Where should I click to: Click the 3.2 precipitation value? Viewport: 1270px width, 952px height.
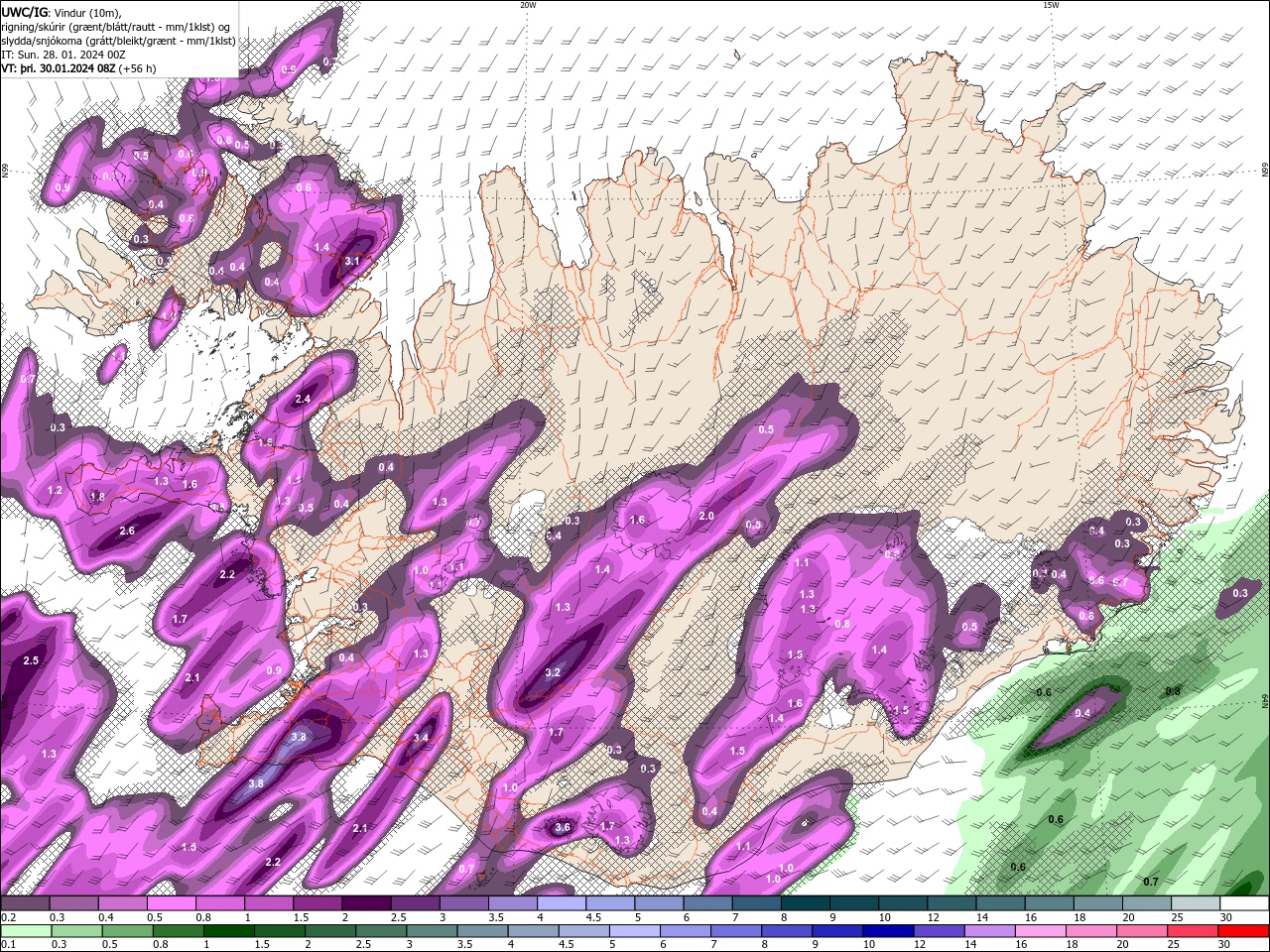pyautogui.click(x=554, y=672)
